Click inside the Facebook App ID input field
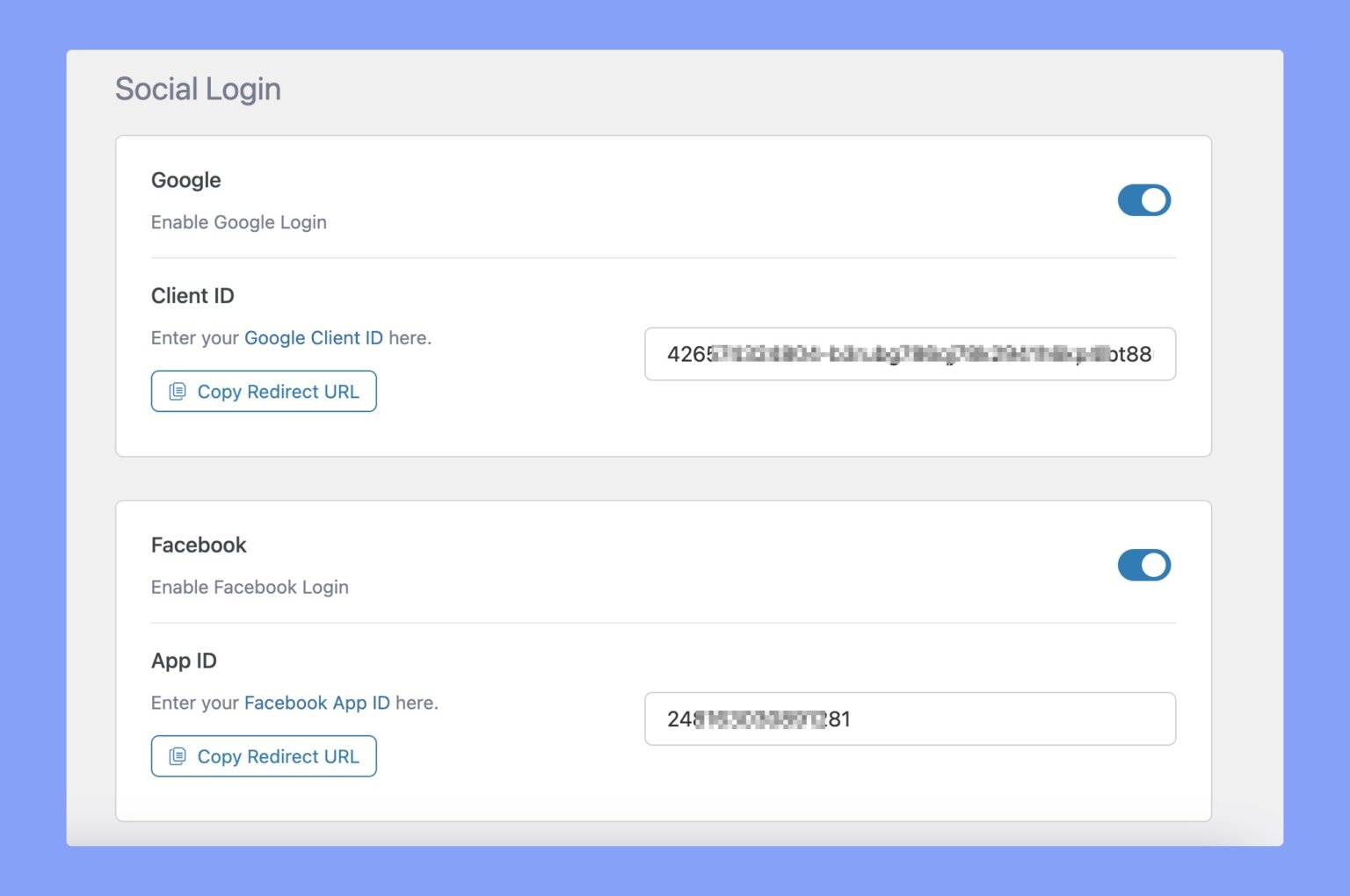 click(x=910, y=719)
